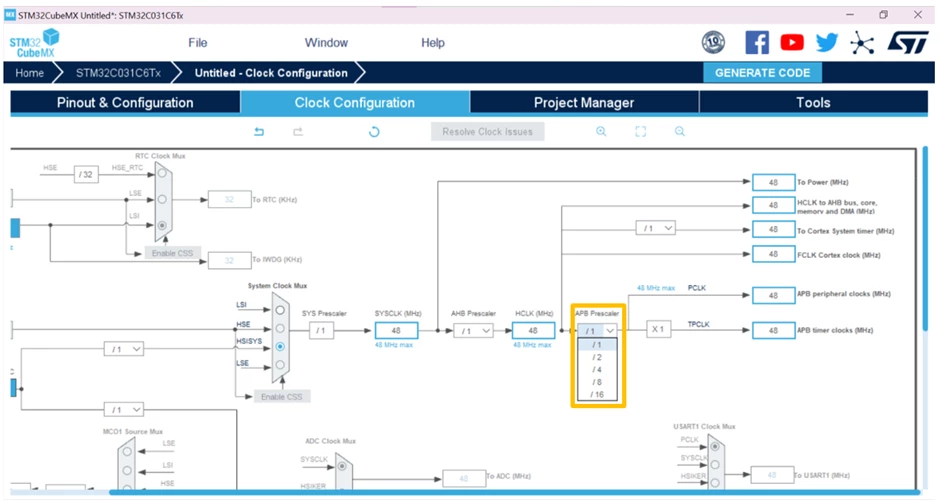Switch to Project Manager tab

coord(584,102)
